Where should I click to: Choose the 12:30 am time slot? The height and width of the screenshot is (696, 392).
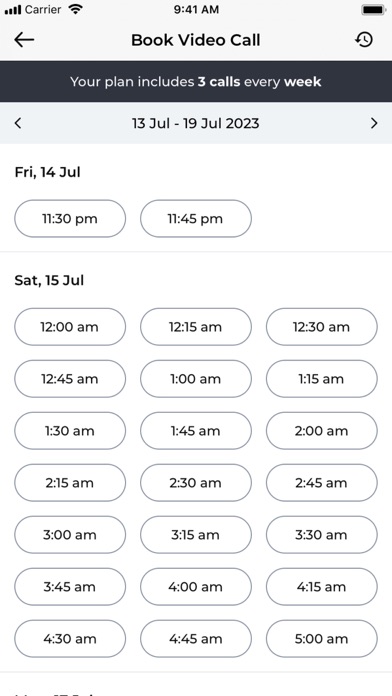(x=322, y=327)
